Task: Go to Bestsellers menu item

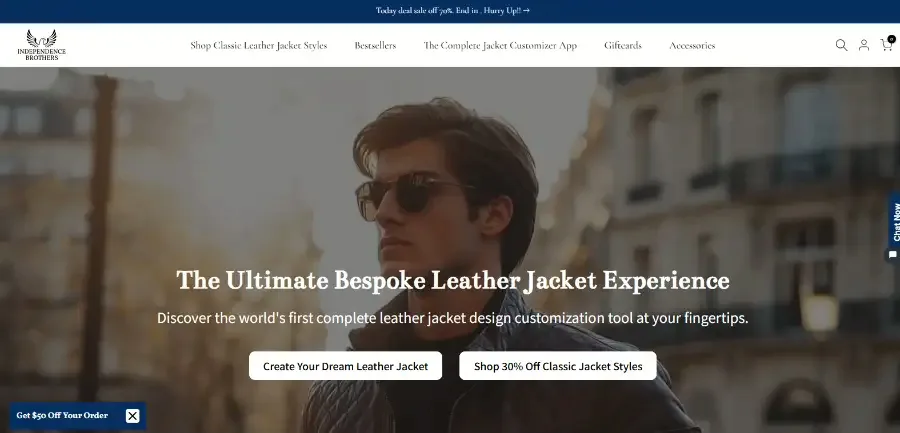Action: click(375, 45)
